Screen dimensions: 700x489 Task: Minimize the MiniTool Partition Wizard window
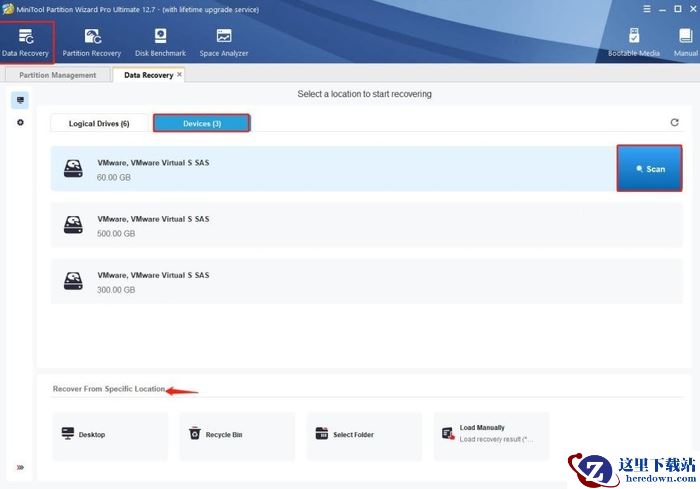[662, 9]
